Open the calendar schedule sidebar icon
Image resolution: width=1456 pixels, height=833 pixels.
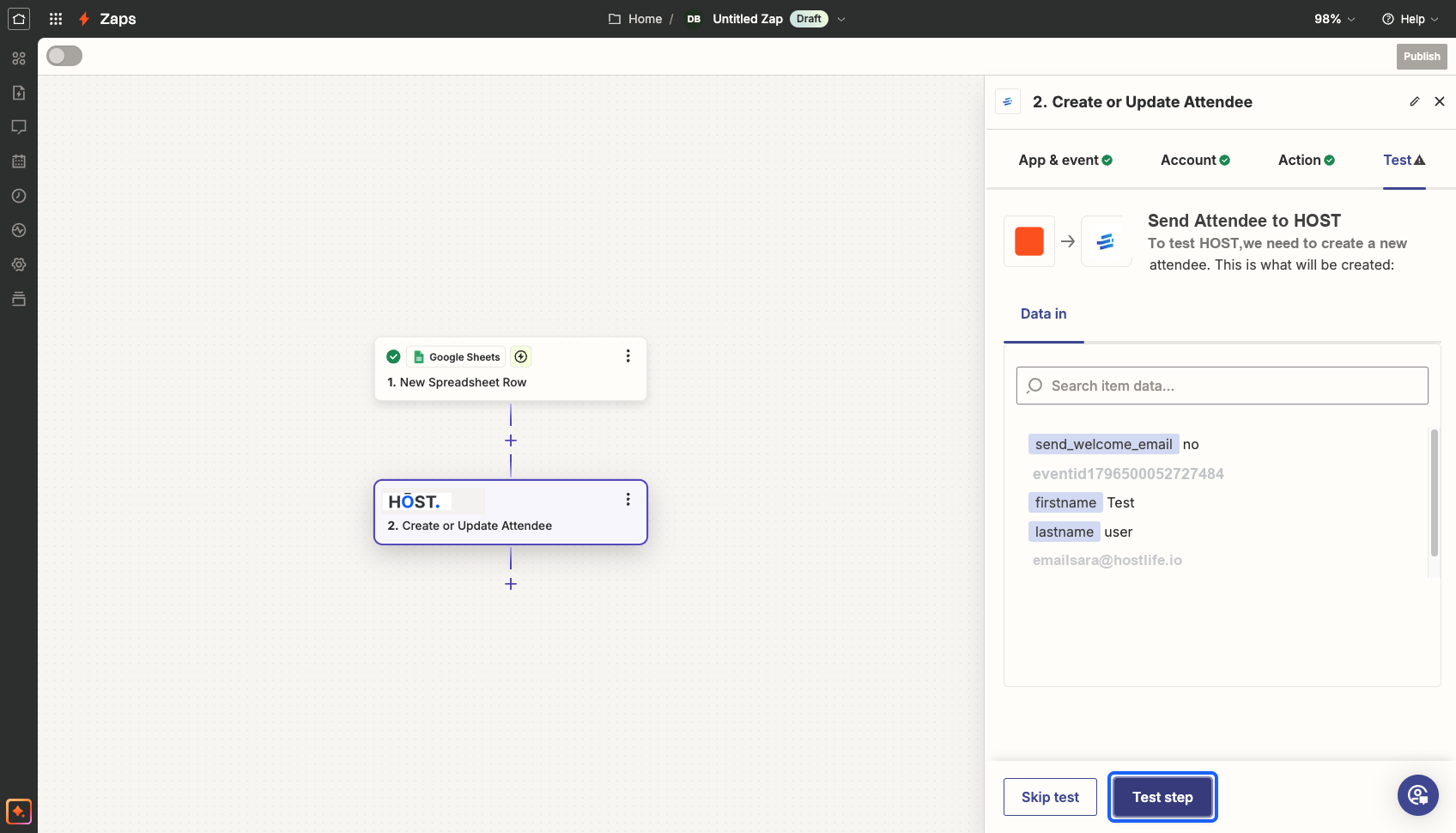(19, 161)
